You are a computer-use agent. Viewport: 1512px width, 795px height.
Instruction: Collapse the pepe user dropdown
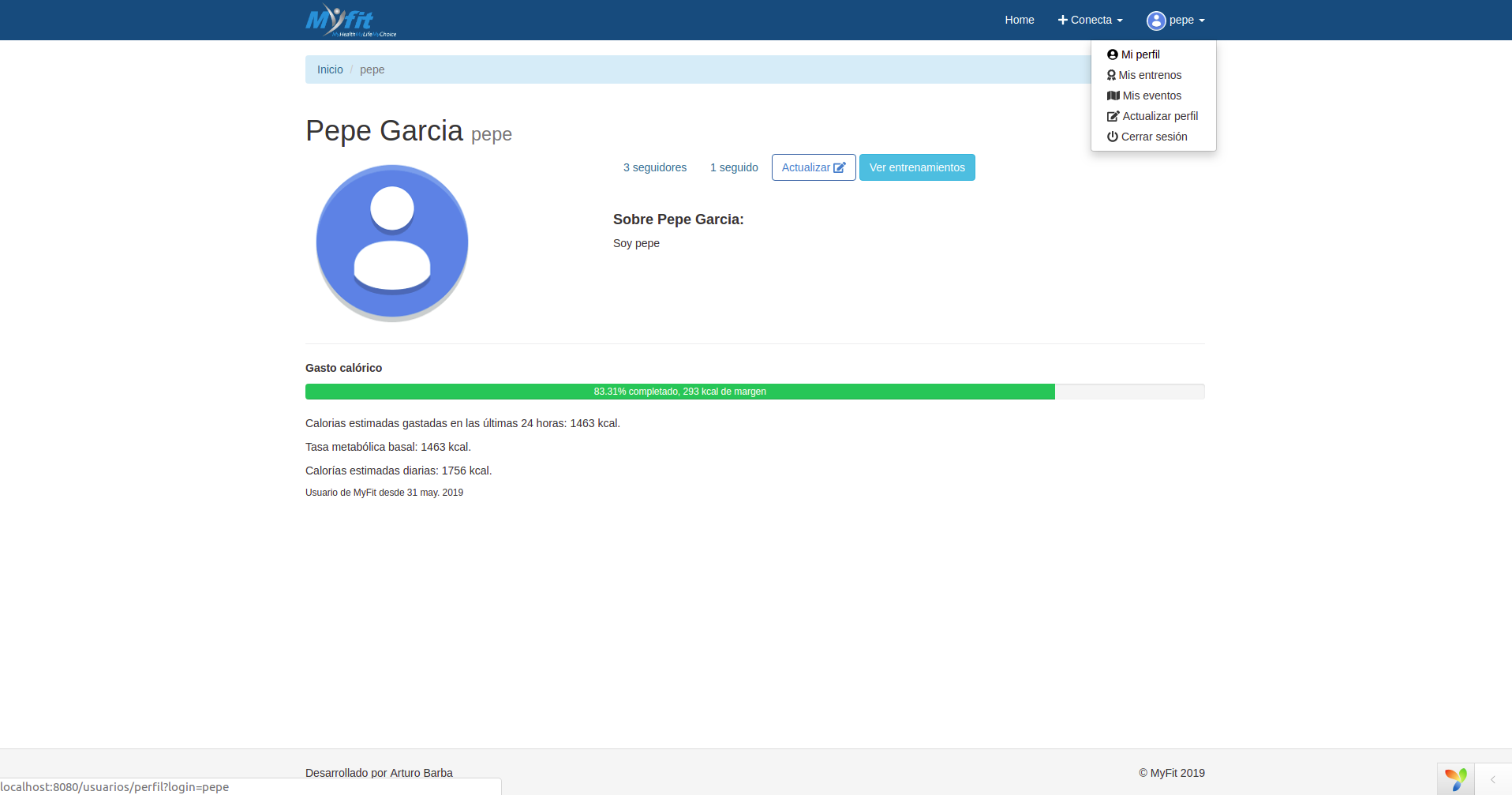pyautogui.click(x=1176, y=20)
